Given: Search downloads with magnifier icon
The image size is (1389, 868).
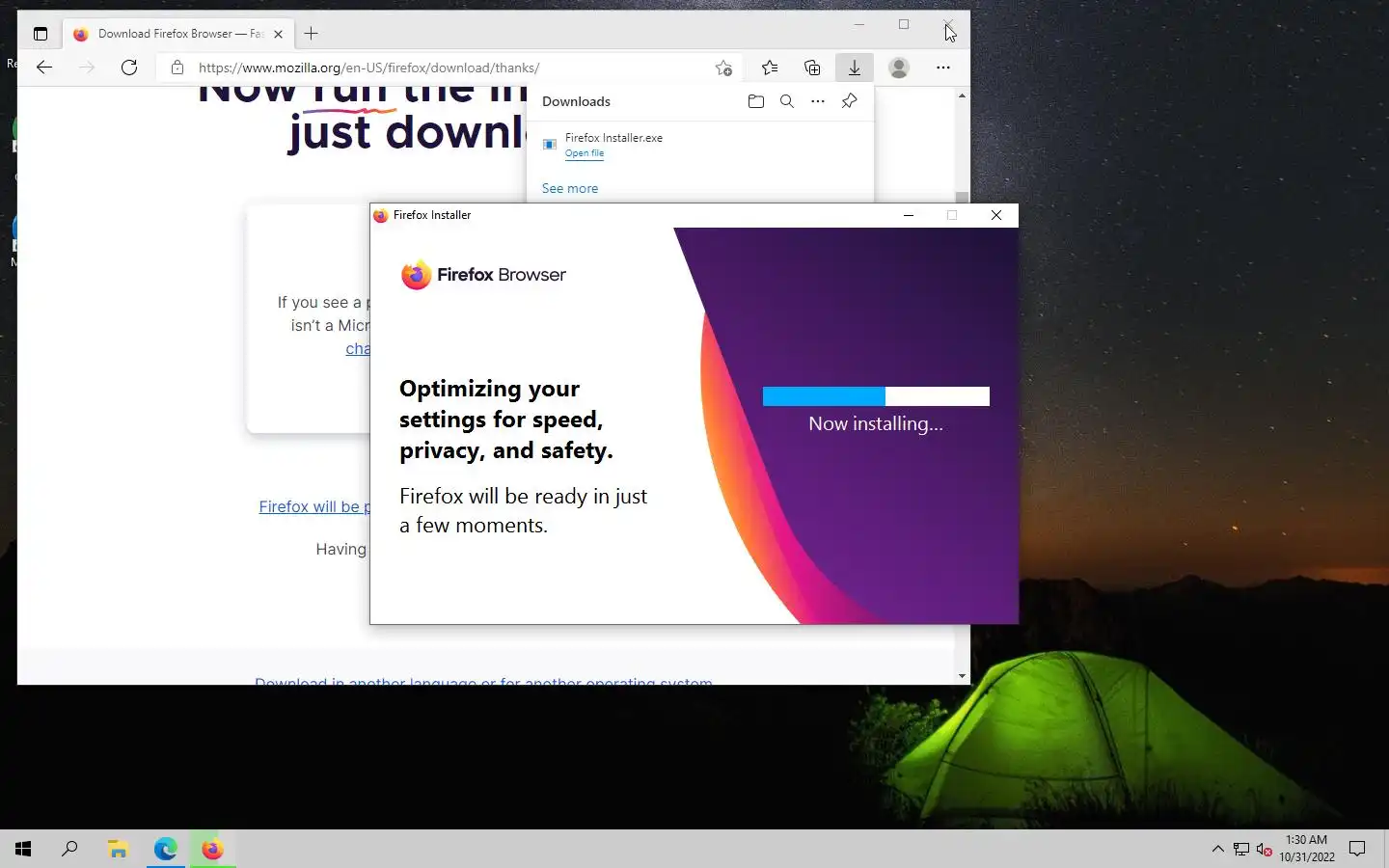Looking at the screenshot, I should tap(787, 101).
